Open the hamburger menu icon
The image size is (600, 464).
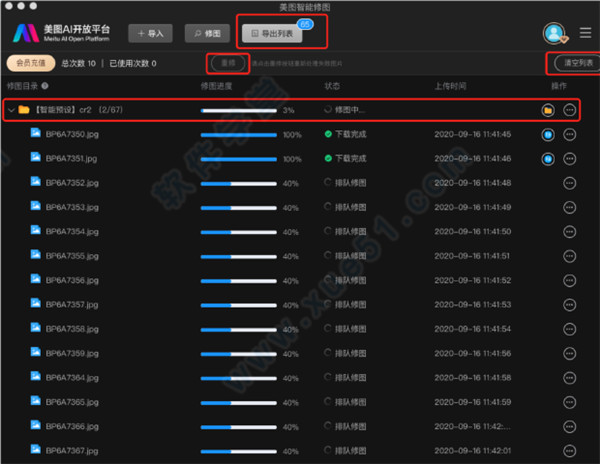point(586,33)
